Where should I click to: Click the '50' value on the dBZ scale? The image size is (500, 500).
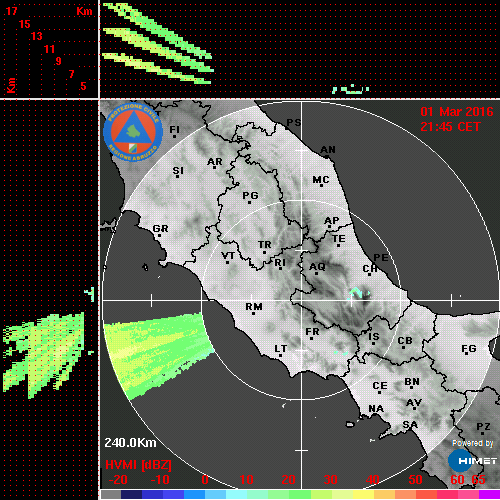coord(415,480)
